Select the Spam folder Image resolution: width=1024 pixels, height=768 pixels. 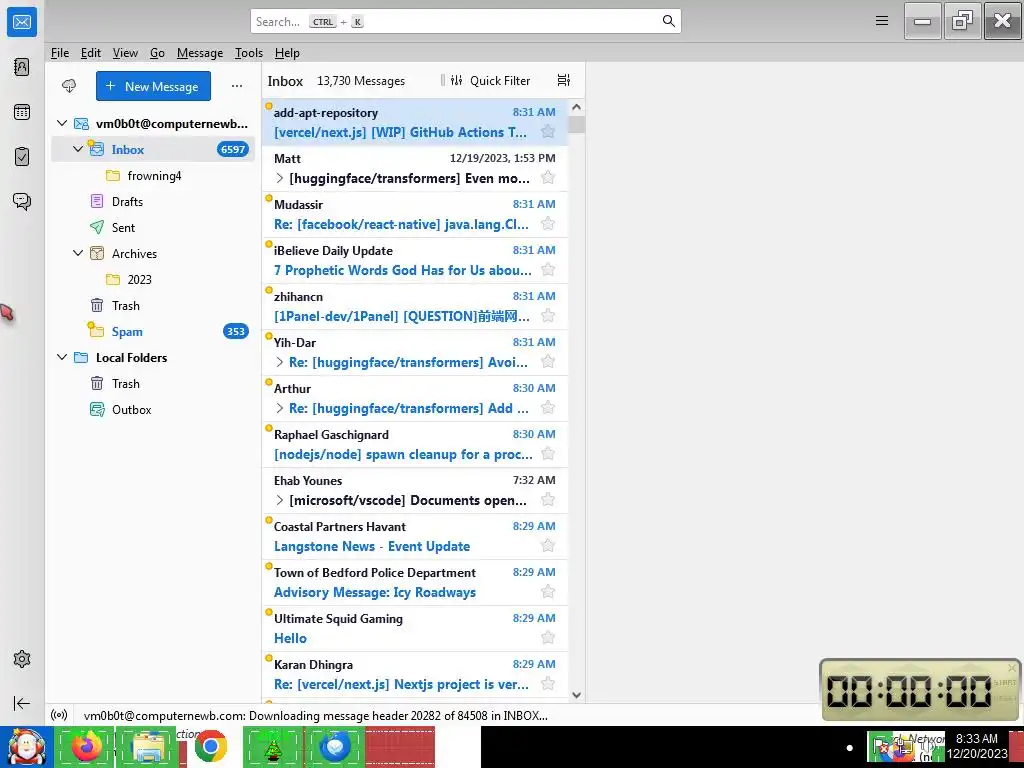click(153, 332)
